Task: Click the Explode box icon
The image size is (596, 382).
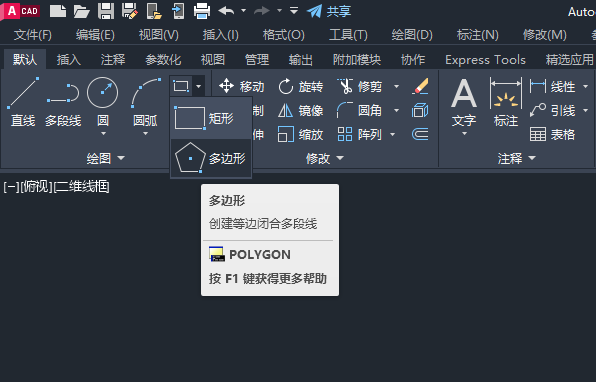Action: pos(420,111)
